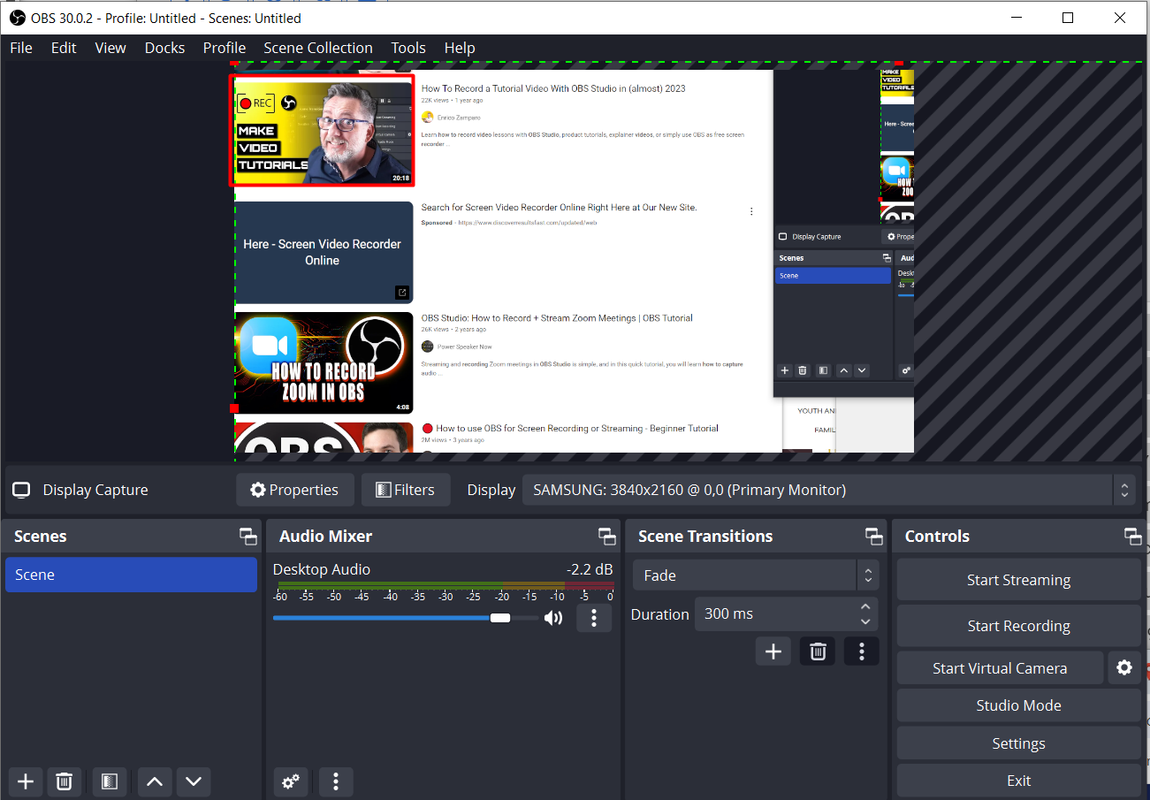The height and width of the screenshot is (800, 1150).
Task: Adjust Desktop Audio volume slider handle
Action: 500,618
